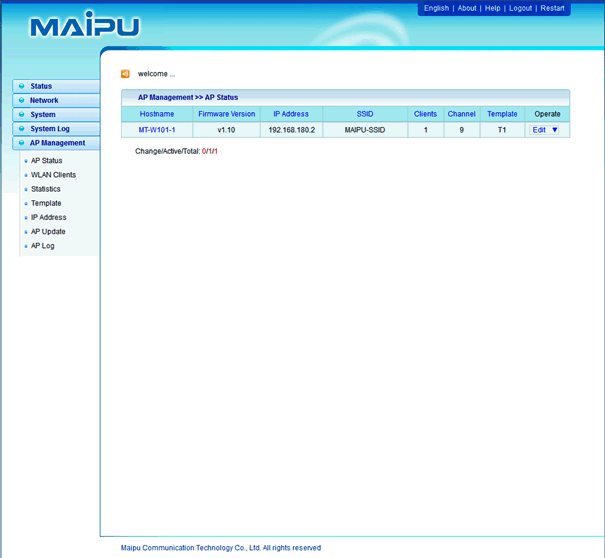Image resolution: width=605 pixels, height=558 pixels.
Task: Click Restart in the top bar
Action: [x=552, y=8]
